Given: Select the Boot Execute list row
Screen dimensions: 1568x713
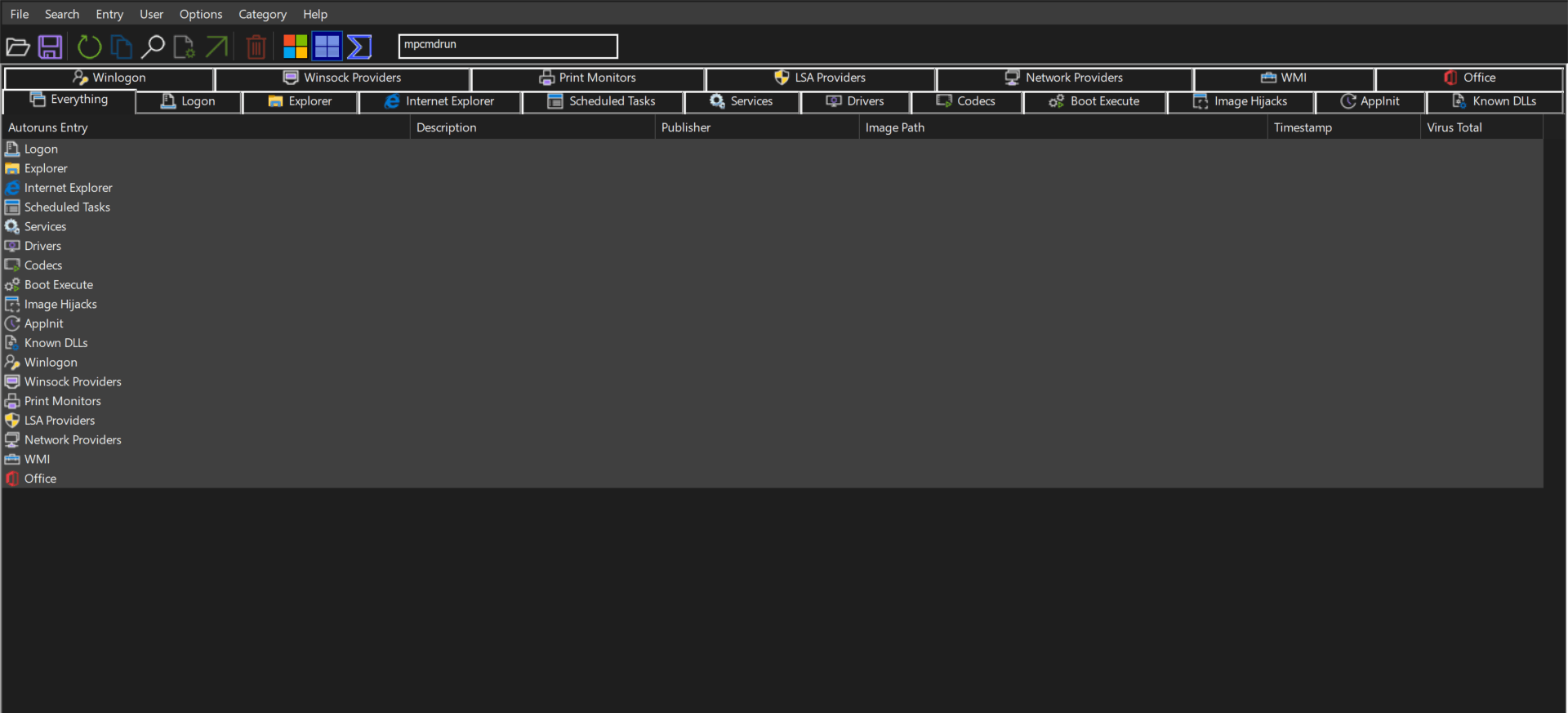Looking at the screenshot, I should coord(773,285).
